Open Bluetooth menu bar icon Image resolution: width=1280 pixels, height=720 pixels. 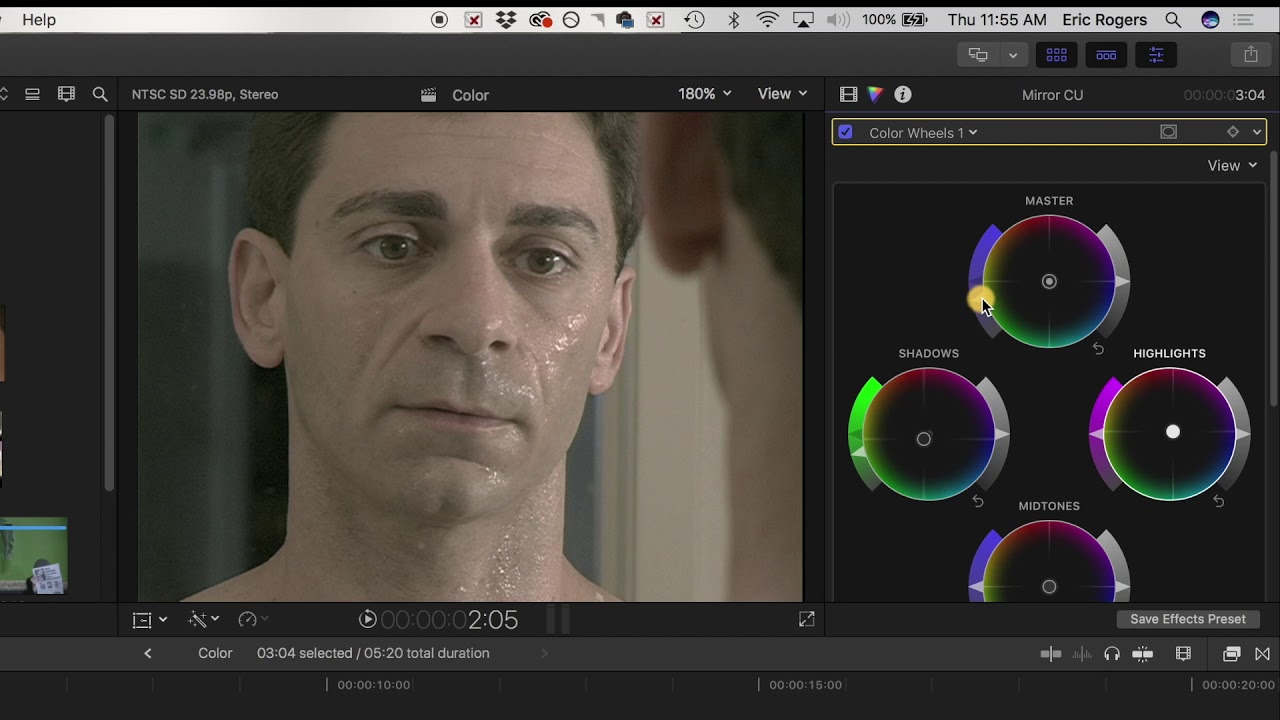pos(733,19)
